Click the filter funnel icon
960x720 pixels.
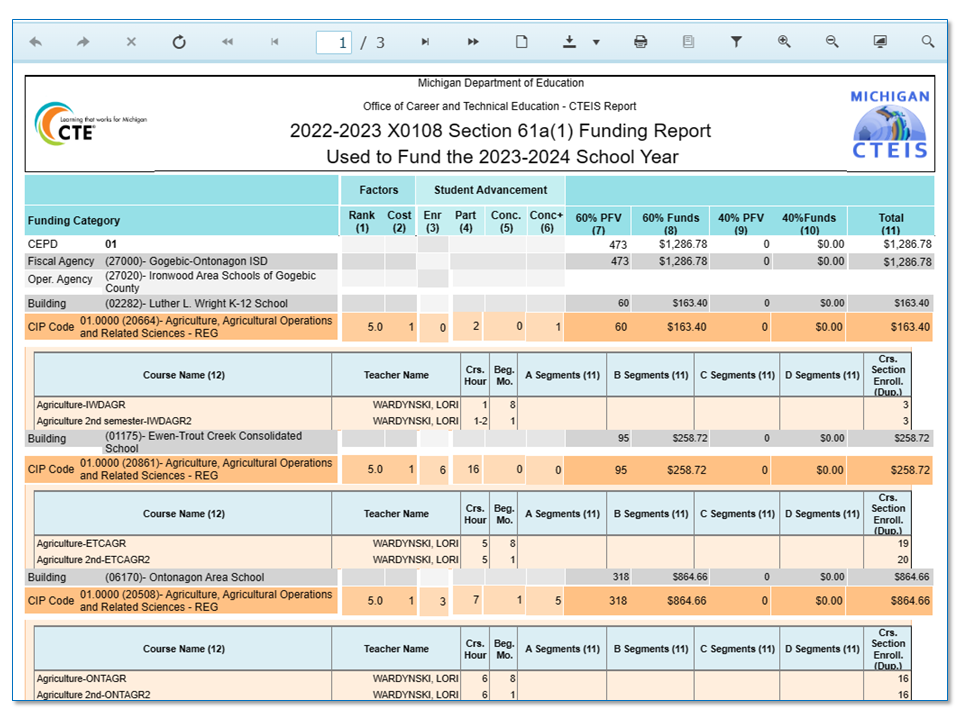(736, 42)
